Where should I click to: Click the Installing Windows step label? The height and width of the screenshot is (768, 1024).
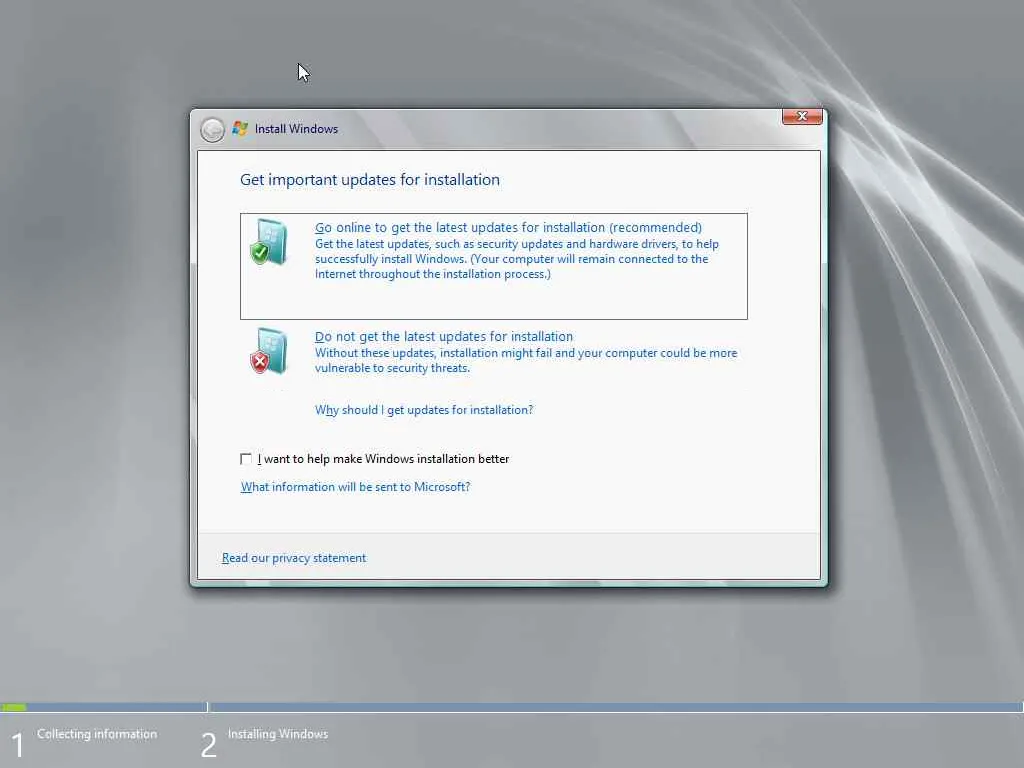pos(278,734)
